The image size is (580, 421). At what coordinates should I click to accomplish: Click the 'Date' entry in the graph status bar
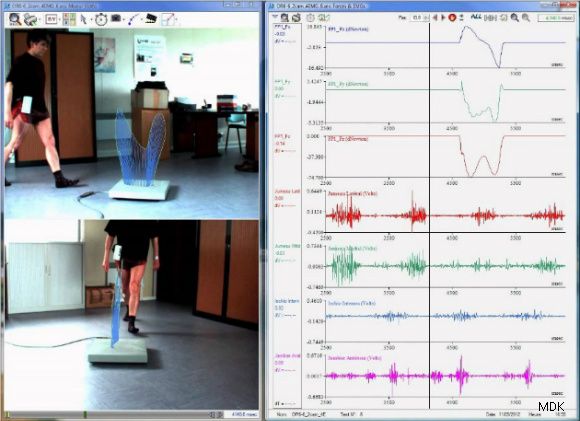(x=502, y=415)
